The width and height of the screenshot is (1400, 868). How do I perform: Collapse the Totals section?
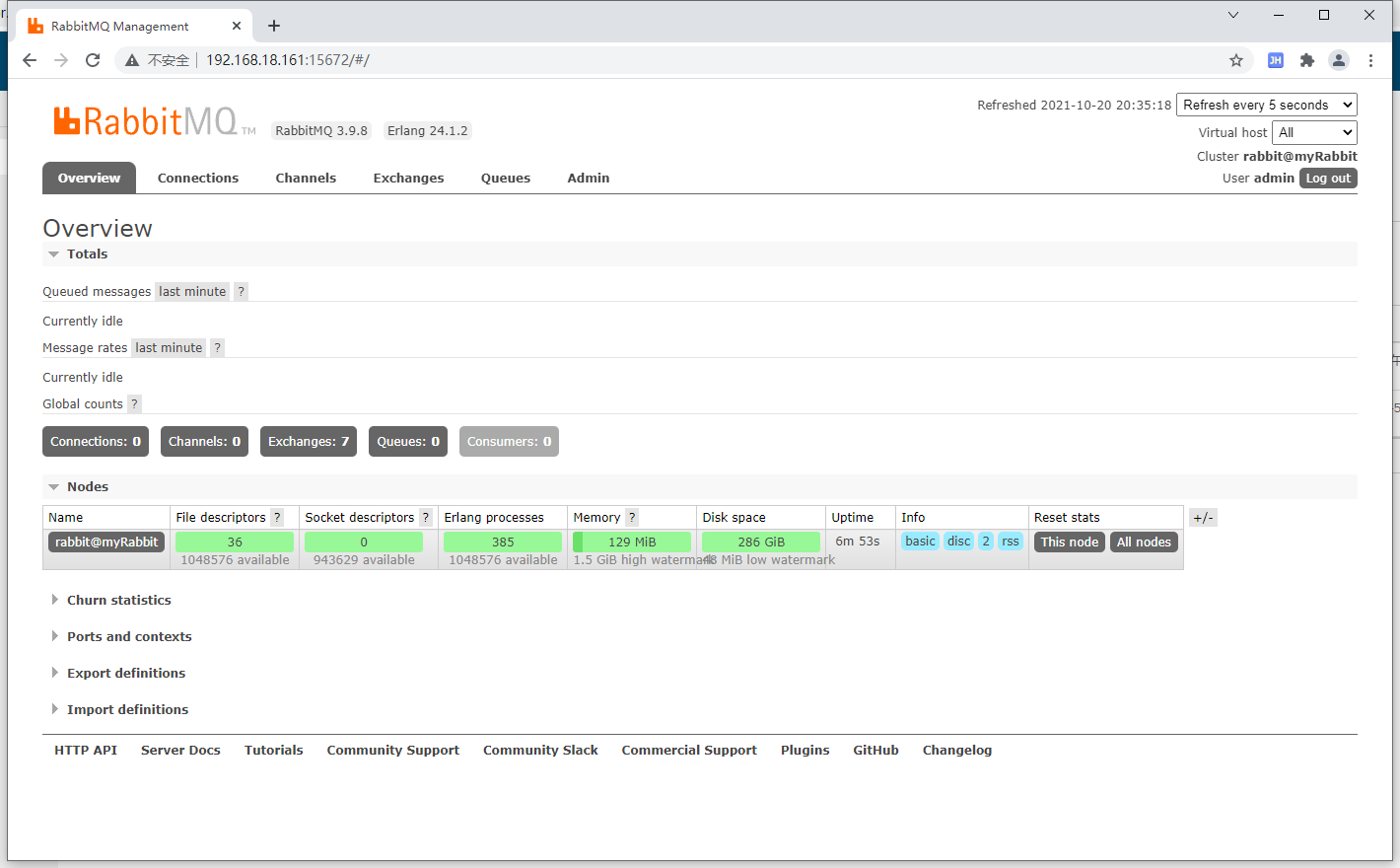77,254
